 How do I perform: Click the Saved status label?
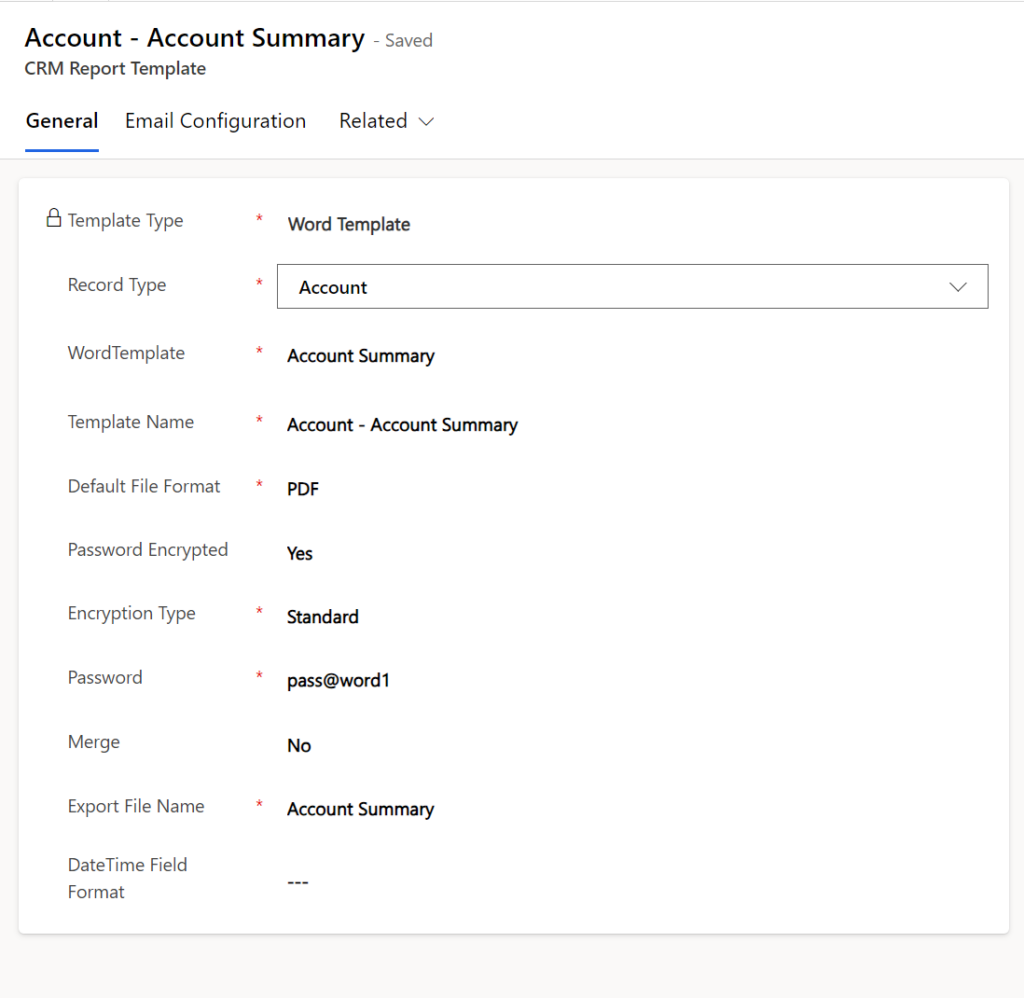[406, 40]
